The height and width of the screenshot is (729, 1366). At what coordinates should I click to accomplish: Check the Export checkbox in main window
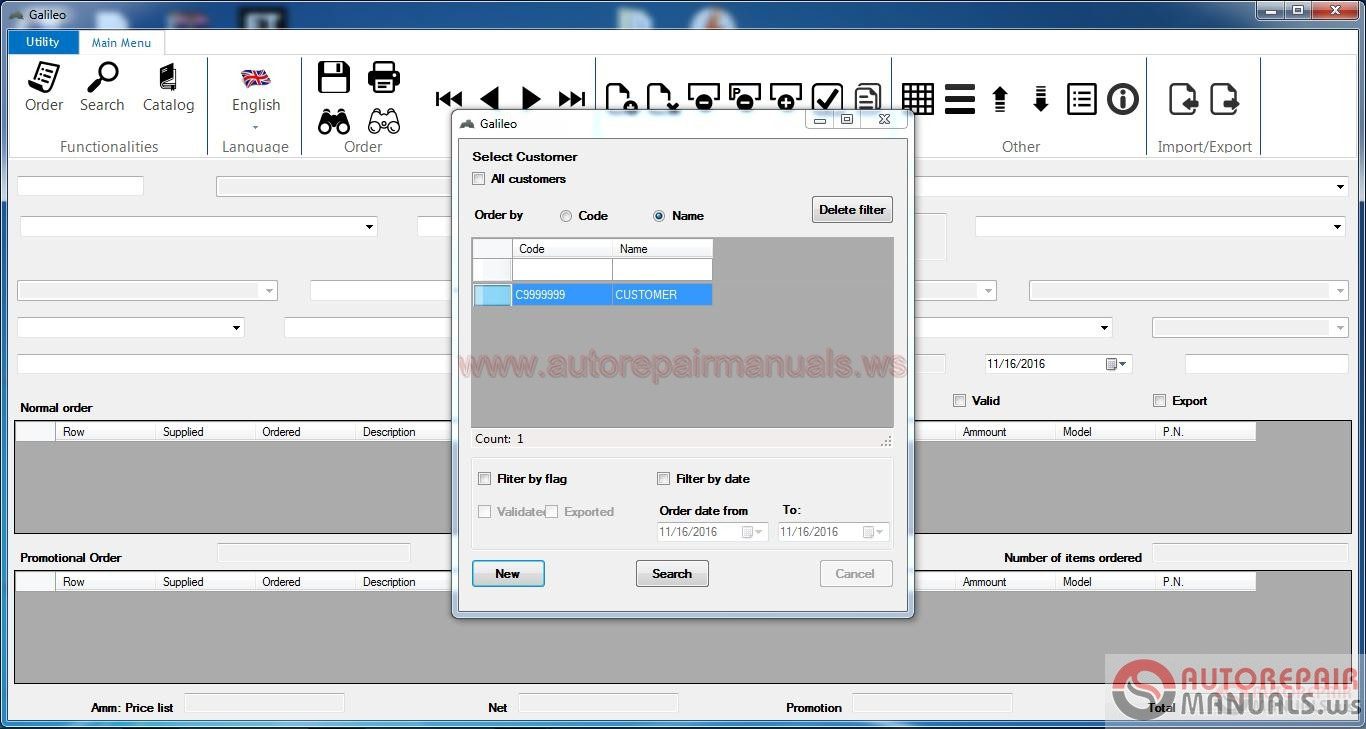(x=1159, y=401)
